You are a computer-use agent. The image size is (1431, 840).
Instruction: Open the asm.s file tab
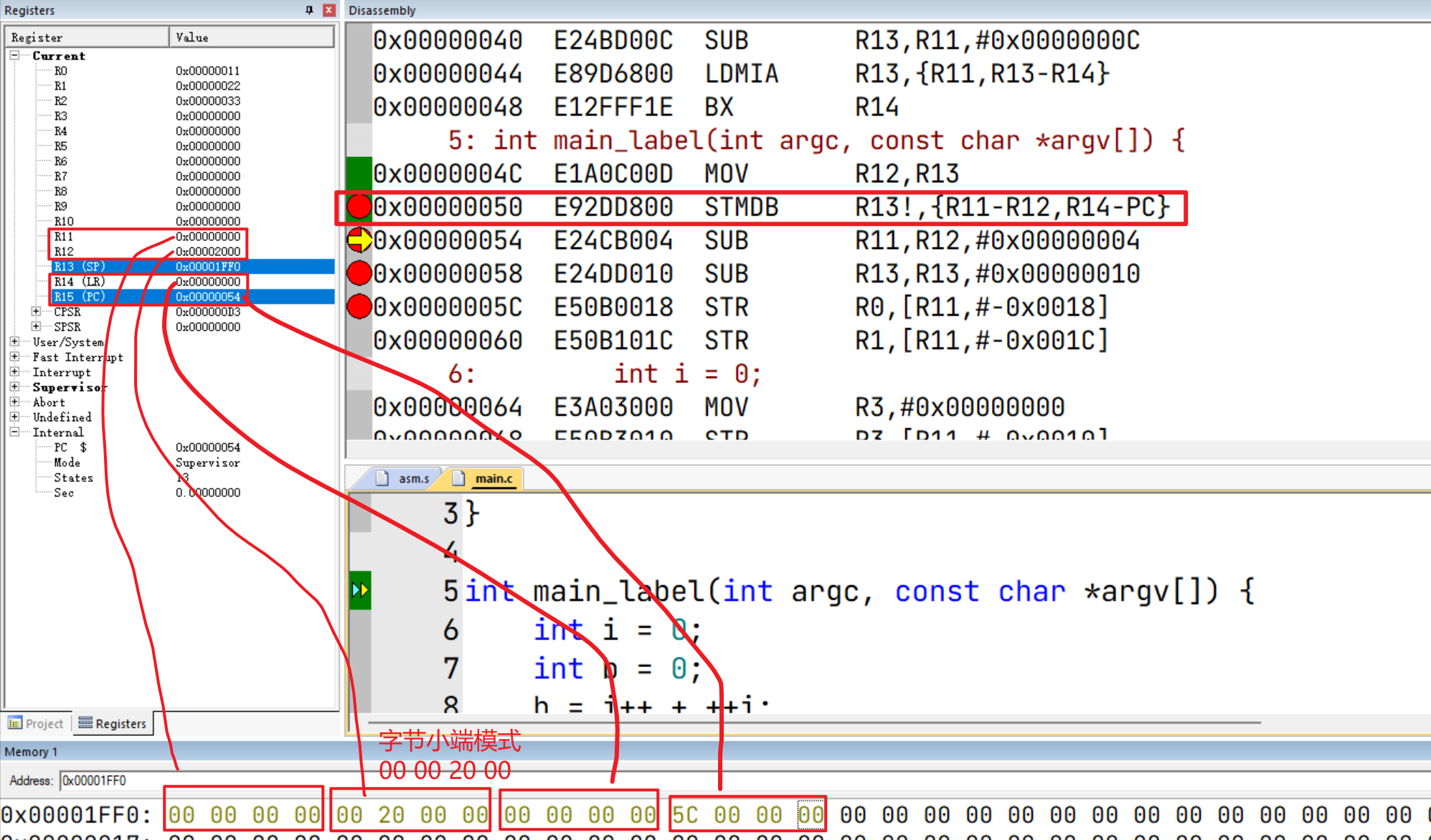(x=405, y=478)
